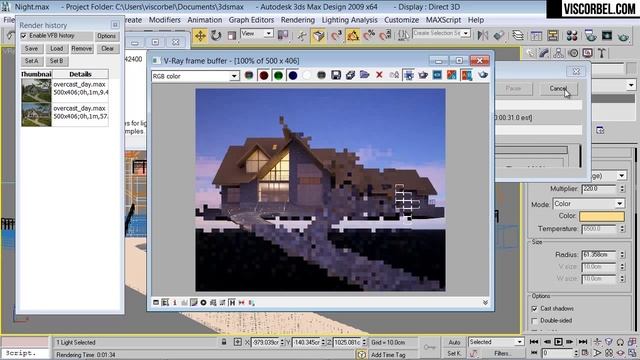Open the MAXScript menu
The width and height of the screenshot is (640, 360).
point(443,20)
